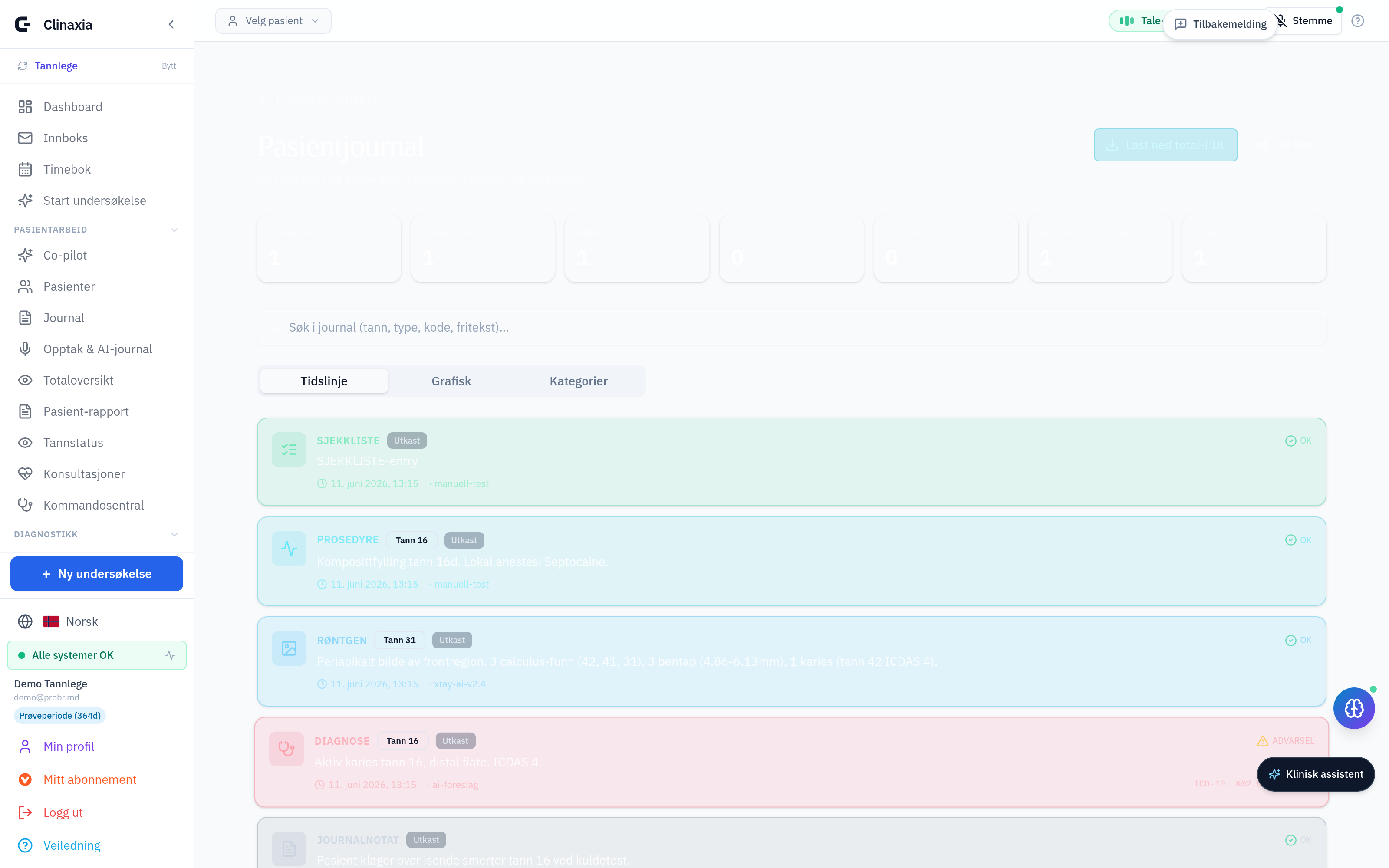Switch to the Grafisk tab

[x=451, y=381]
